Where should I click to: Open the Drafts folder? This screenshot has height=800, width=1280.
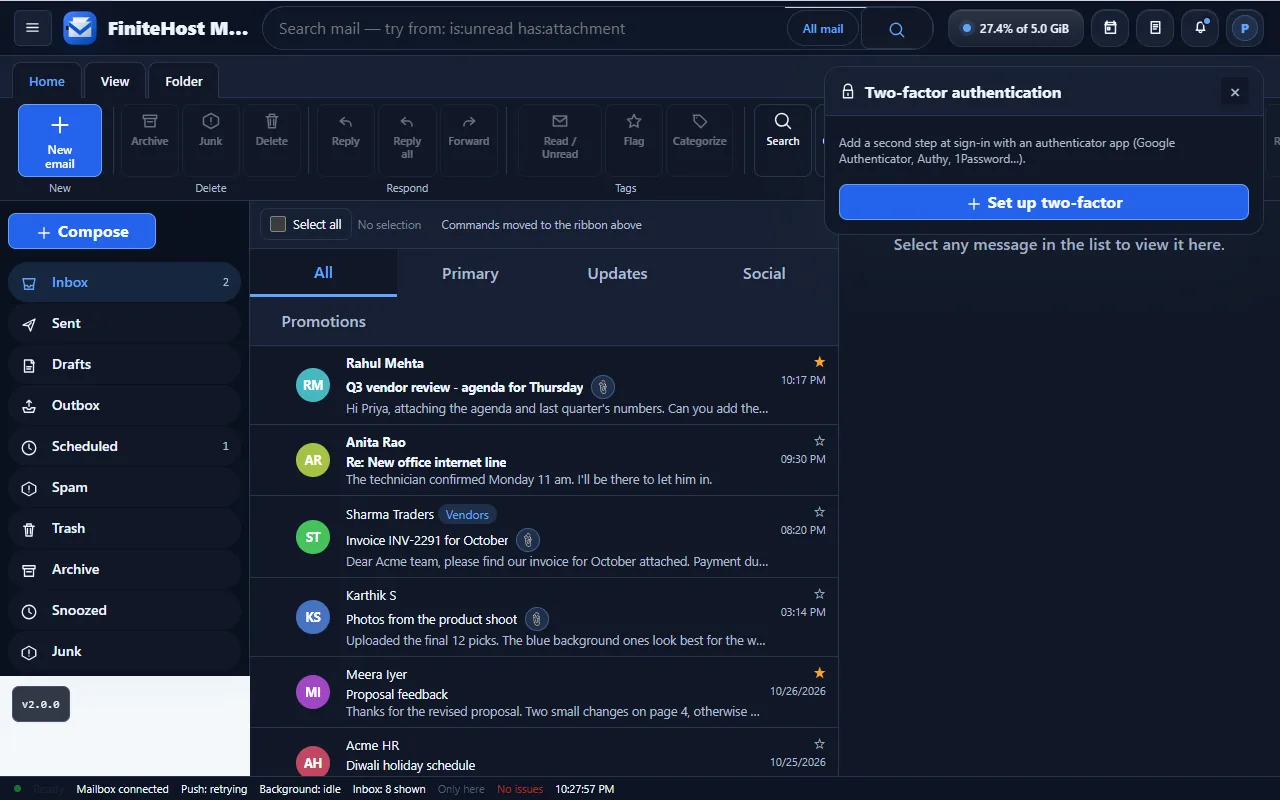pos(125,364)
